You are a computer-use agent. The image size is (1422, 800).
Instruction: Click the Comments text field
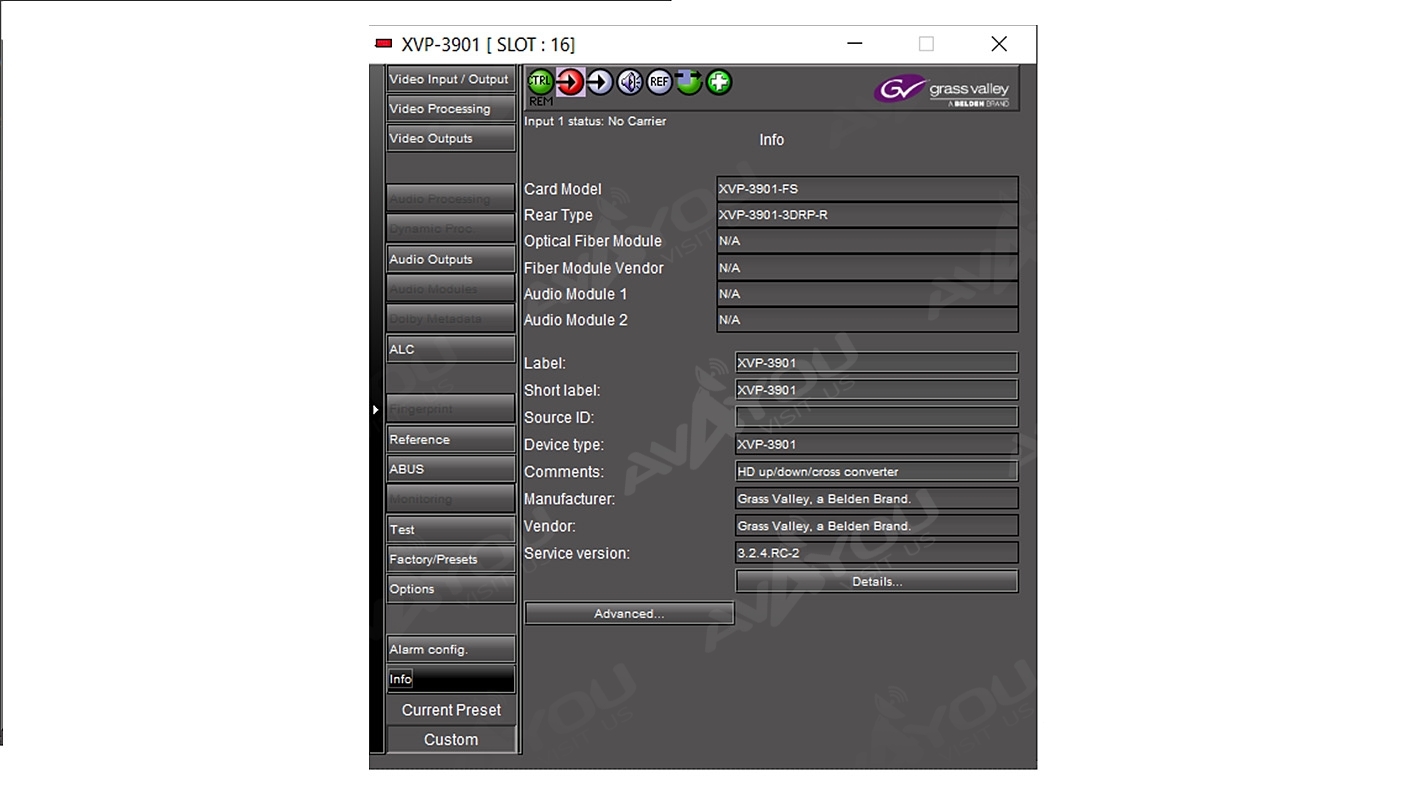[876, 471]
